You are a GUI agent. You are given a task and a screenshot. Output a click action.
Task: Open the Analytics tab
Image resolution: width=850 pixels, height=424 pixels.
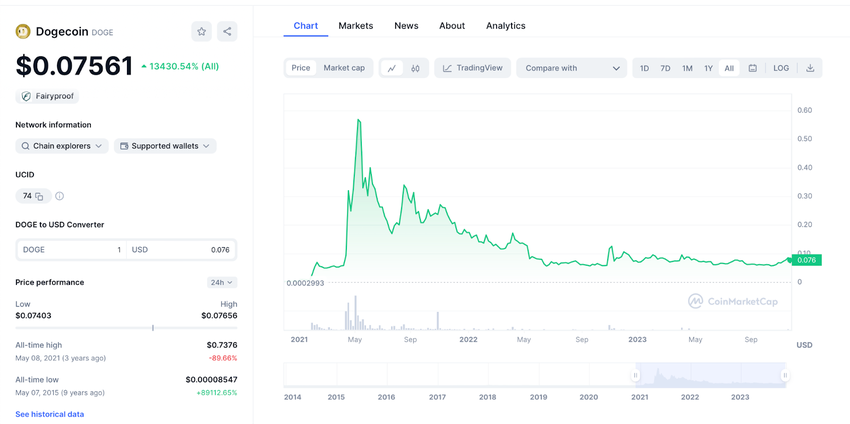[x=505, y=26]
